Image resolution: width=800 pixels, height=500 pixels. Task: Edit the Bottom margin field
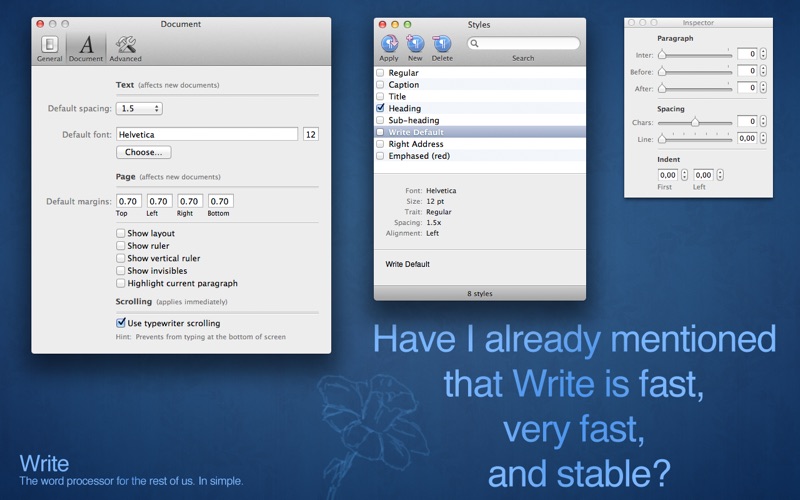220,201
